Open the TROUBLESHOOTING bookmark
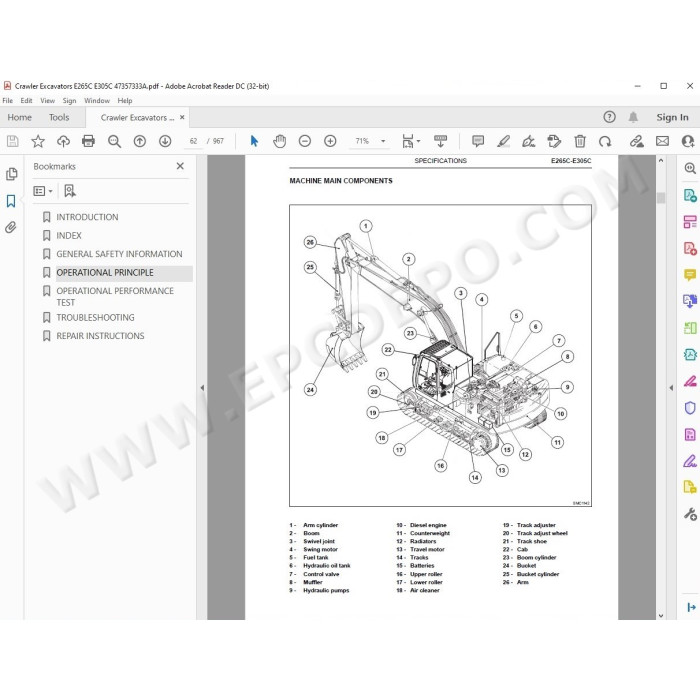Image resolution: width=700 pixels, height=700 pixels. 95,317
